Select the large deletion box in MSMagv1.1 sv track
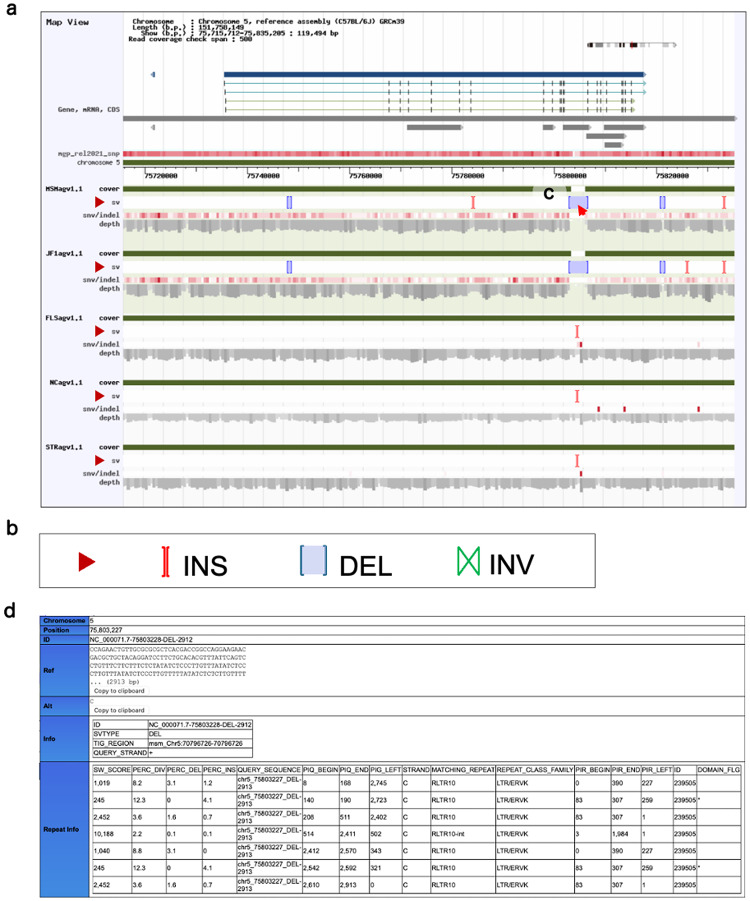 [x=578, y=202]
